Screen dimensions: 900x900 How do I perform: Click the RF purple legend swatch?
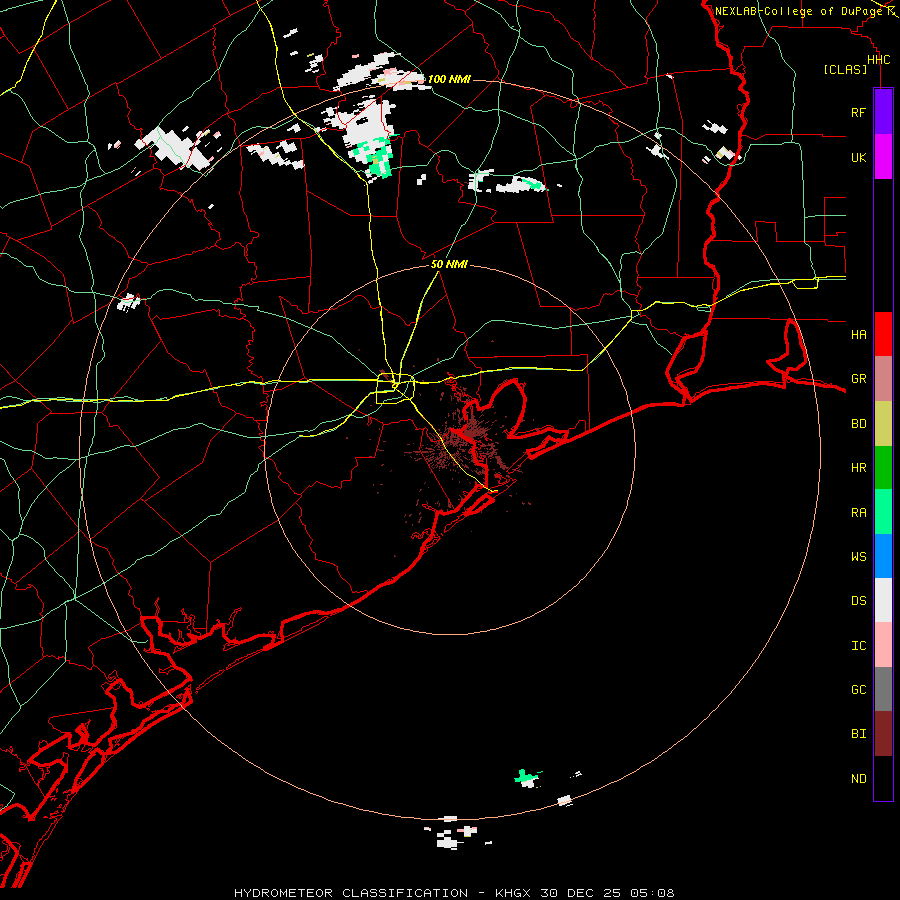[883, 112]
